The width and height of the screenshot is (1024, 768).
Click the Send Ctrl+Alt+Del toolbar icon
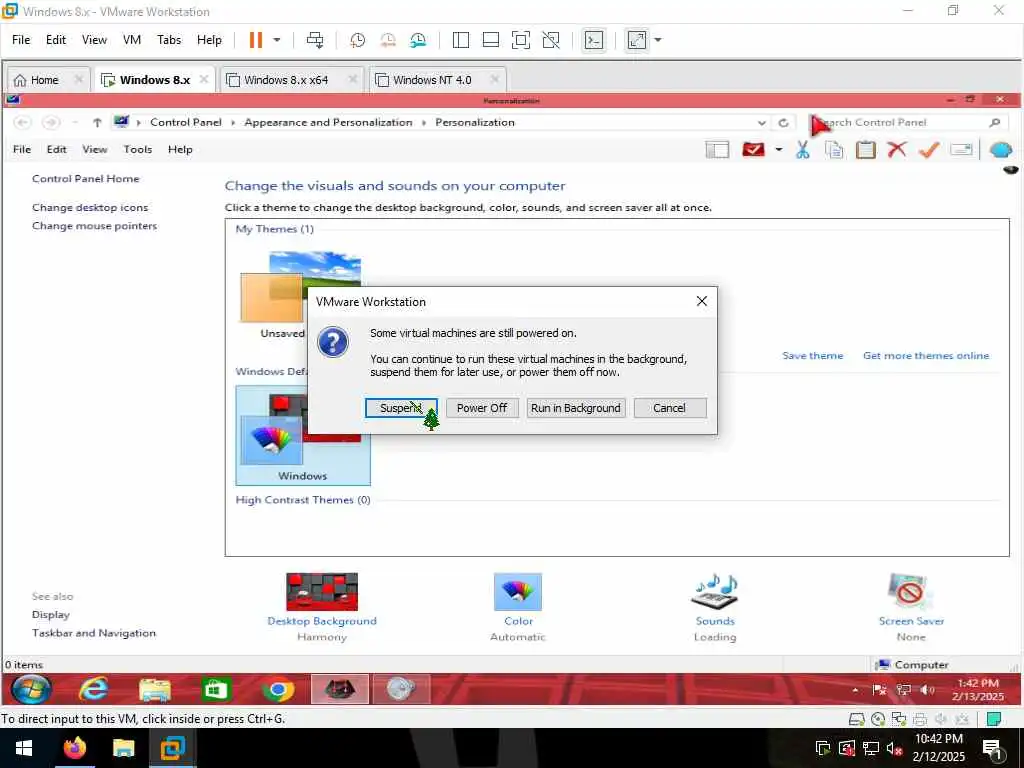point(315,40)
